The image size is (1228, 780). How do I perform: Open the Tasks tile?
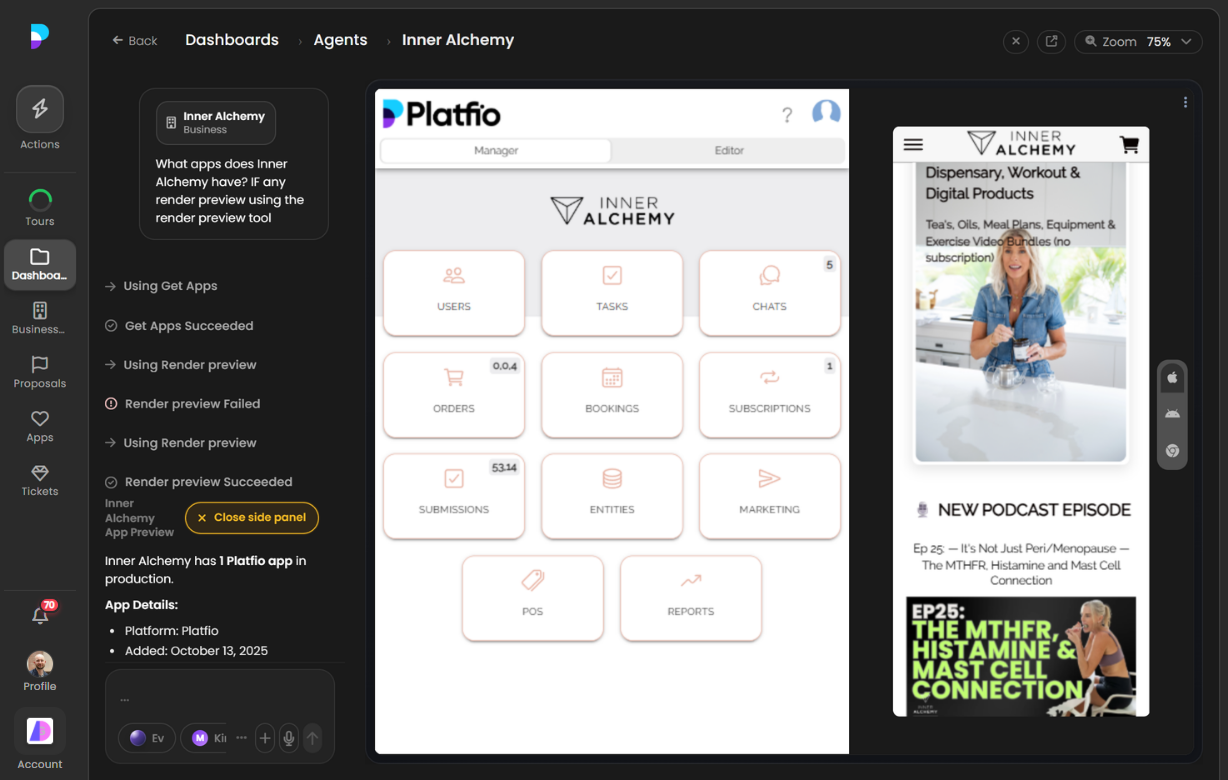612,293
